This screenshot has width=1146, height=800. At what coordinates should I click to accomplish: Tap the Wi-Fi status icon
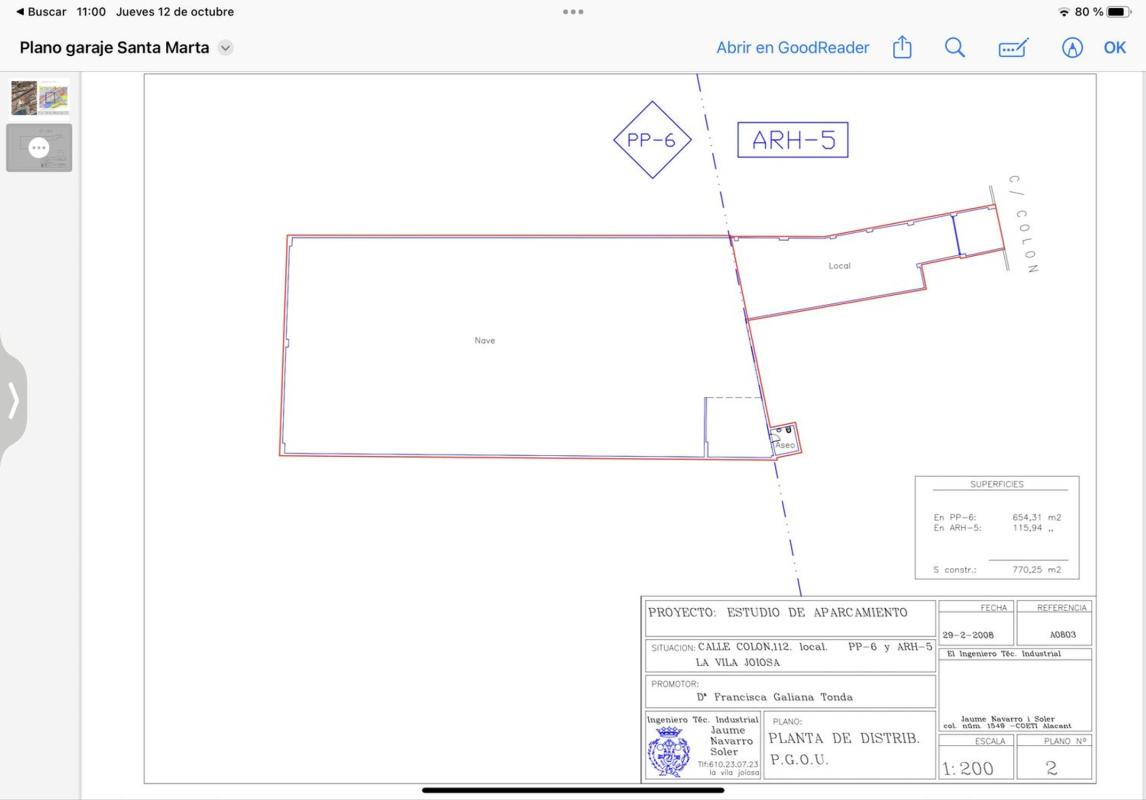[x=1063, y=12]
